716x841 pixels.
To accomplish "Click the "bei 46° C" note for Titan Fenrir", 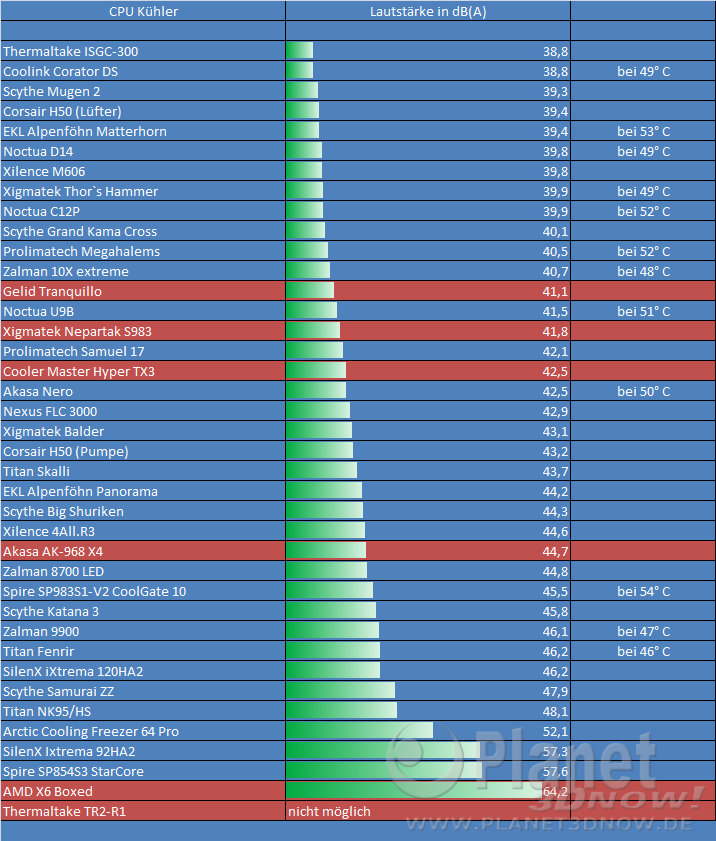I will pyautogui.click(x=643, y=651).
